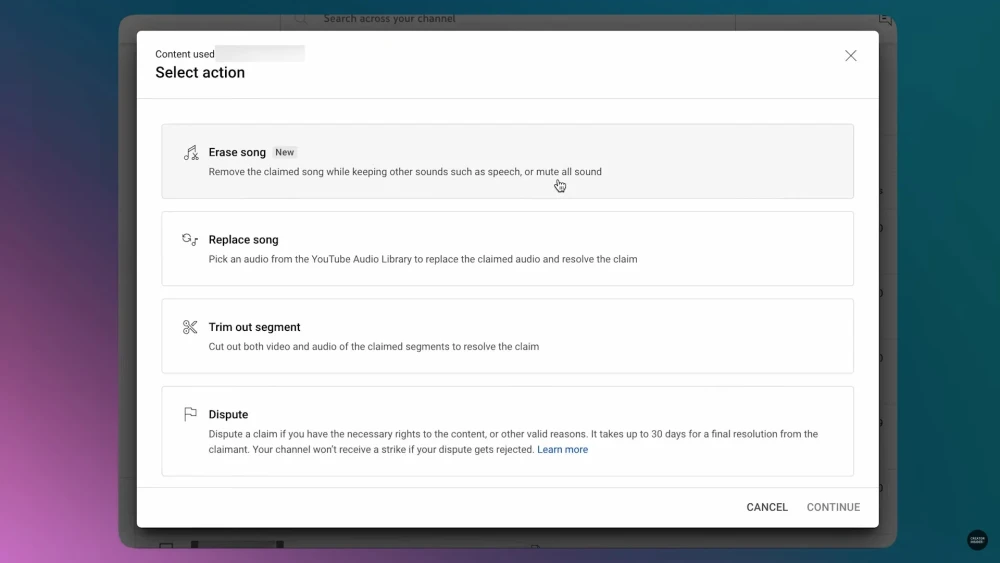Click the Trim description about cutting claimed segments

coord(373,347)
